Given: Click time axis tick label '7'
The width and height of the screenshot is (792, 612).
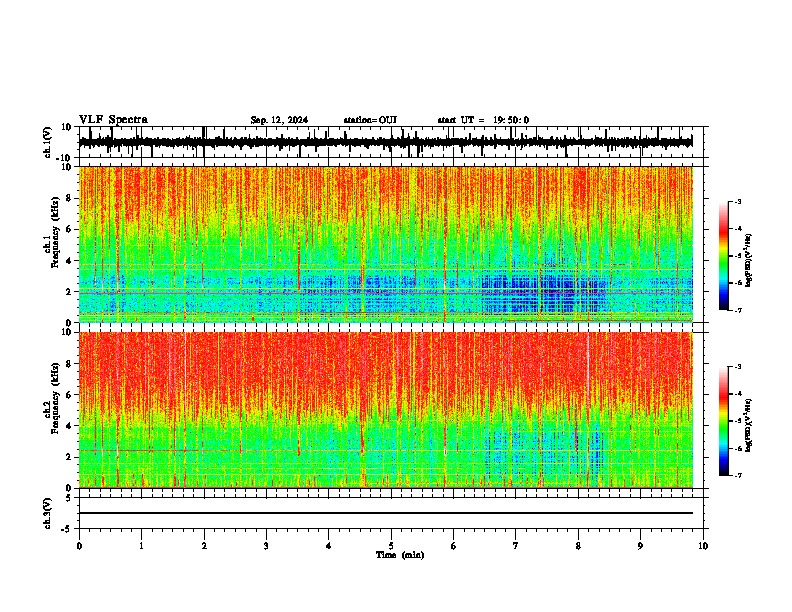Looking at the screenshot, I should click(x=516, y=546).
